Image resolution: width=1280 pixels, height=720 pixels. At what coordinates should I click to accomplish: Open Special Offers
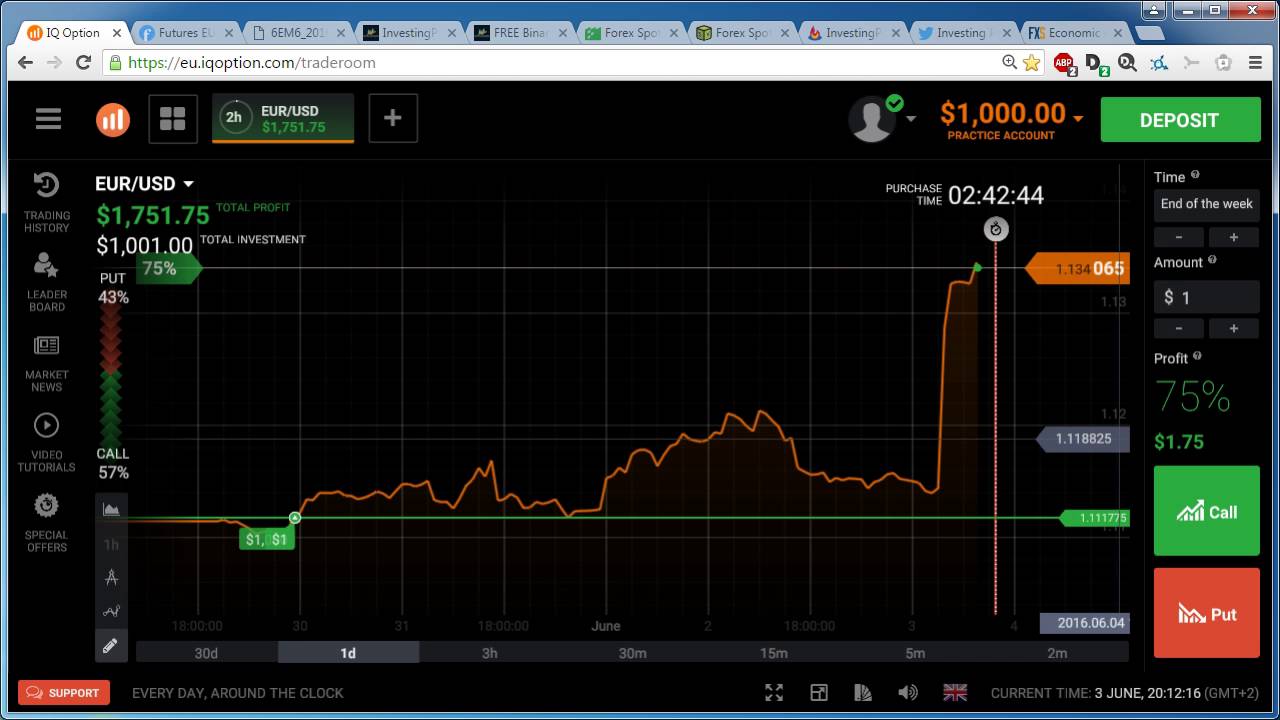(47, 522)
